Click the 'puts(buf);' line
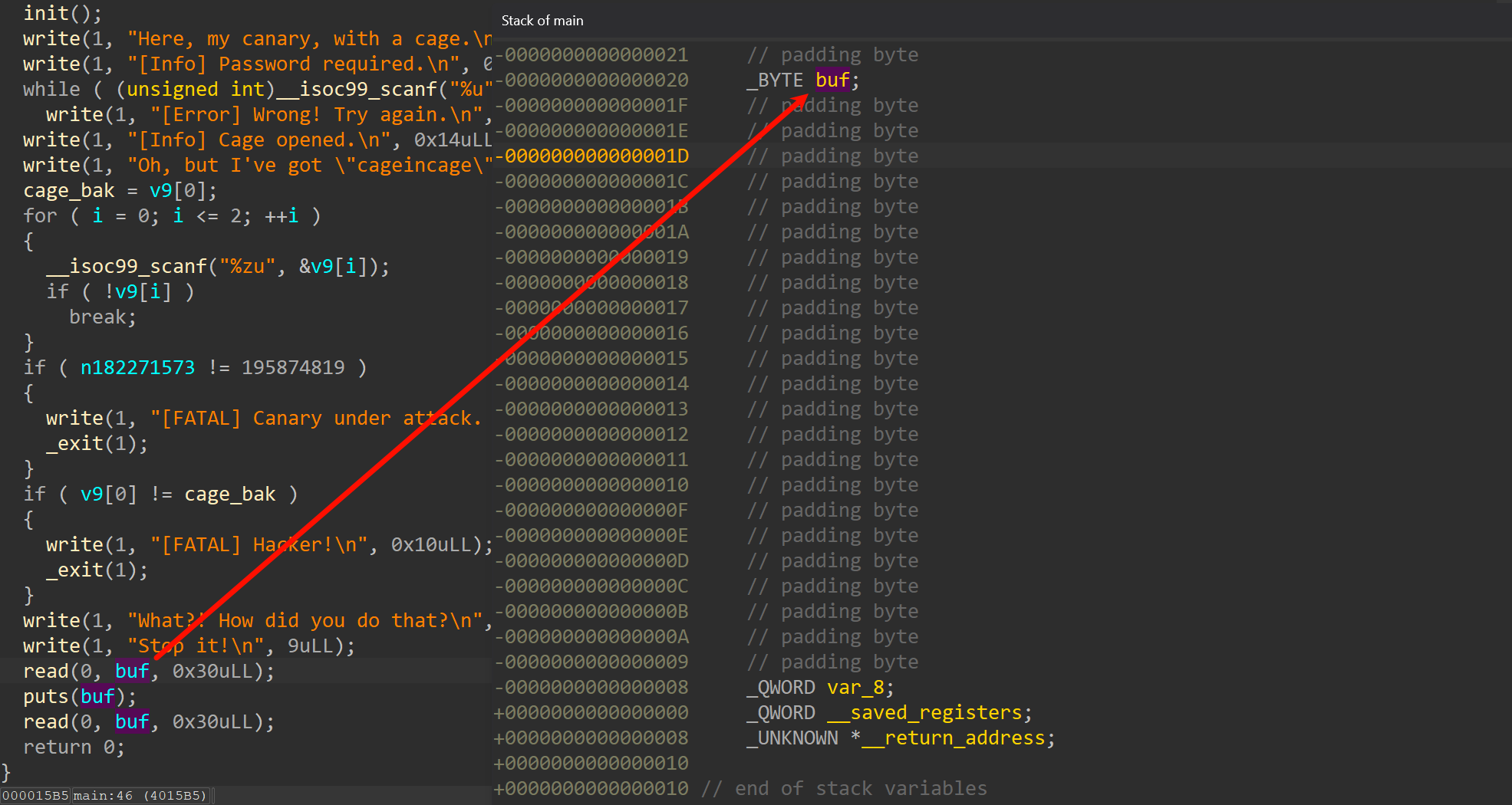The width and height of the screenshot is (1512, 805). [80, 696]
